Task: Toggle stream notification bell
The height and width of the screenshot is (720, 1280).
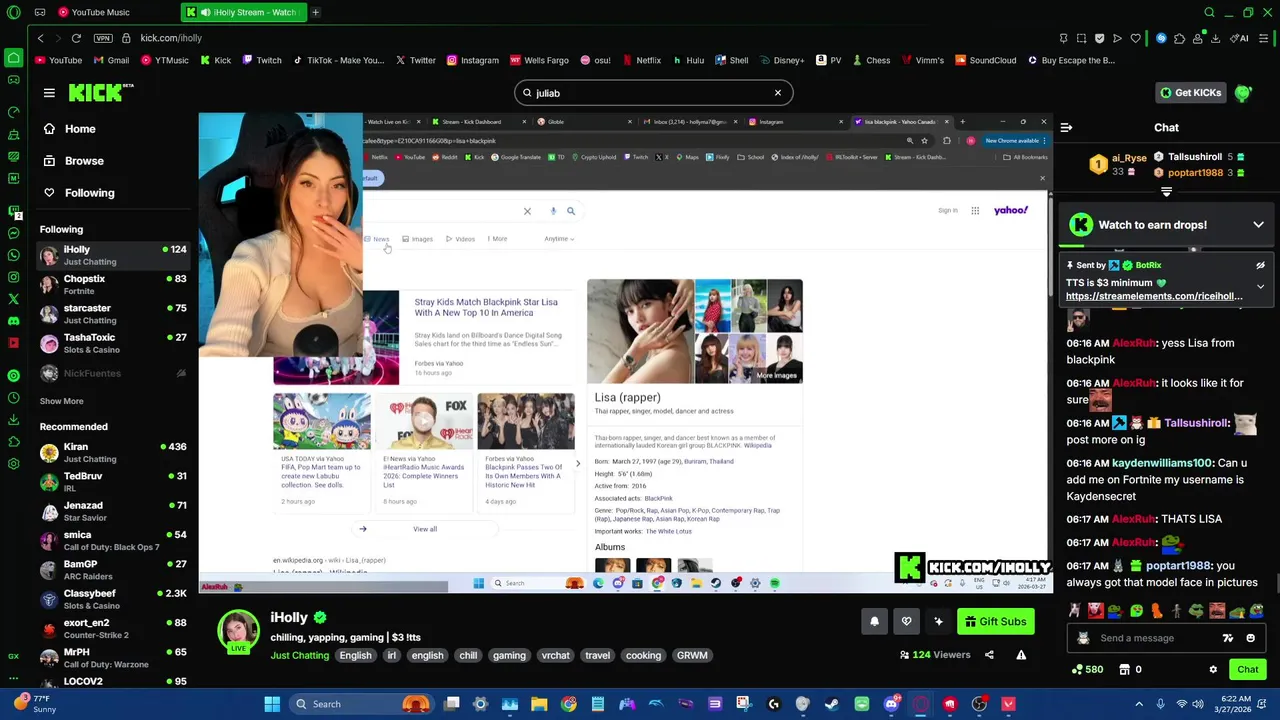Action: pyautogui.click(x=874, y=622)
